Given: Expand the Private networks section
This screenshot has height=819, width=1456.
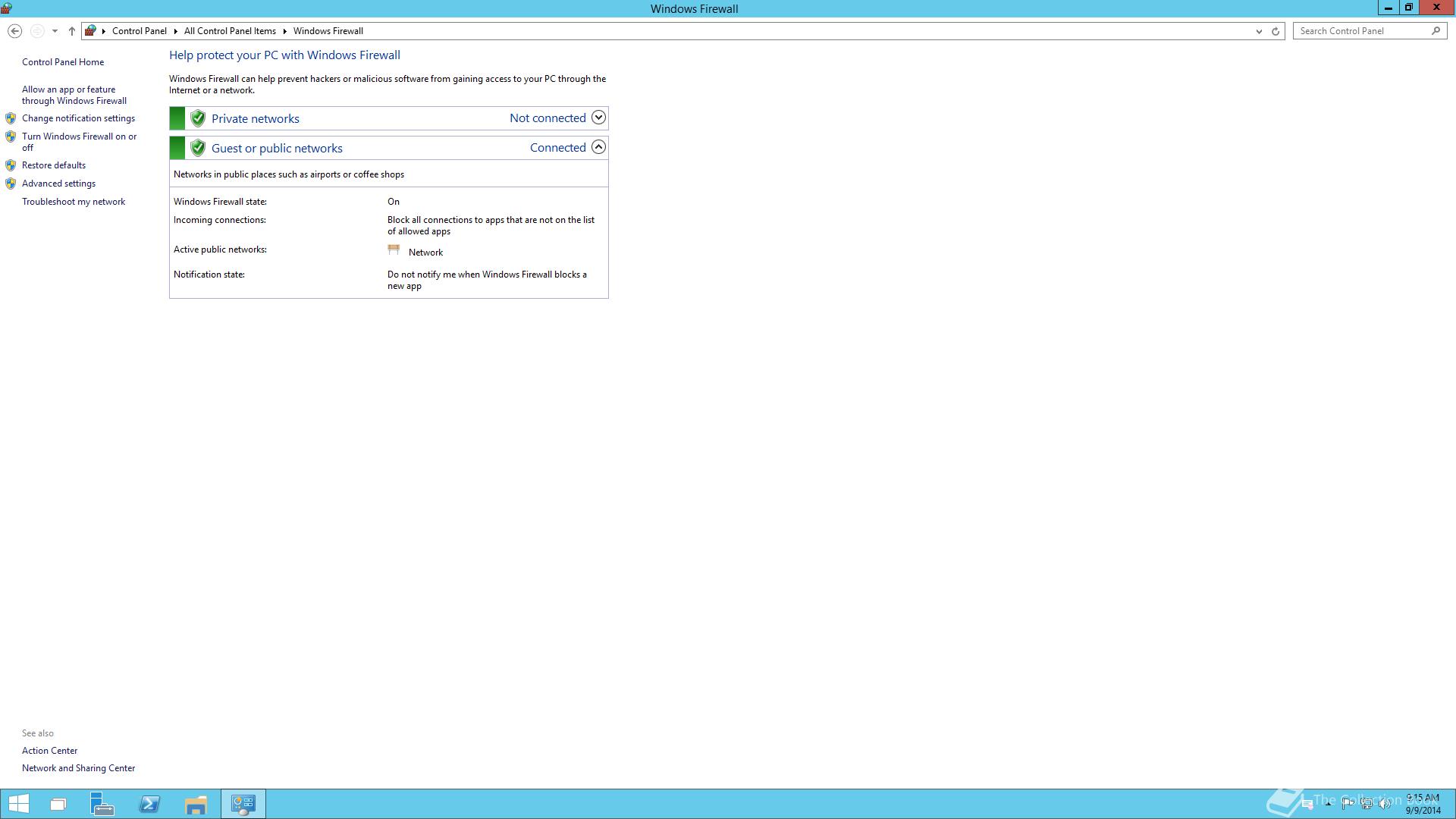Looking at the screenshot, I should point(598,118).
